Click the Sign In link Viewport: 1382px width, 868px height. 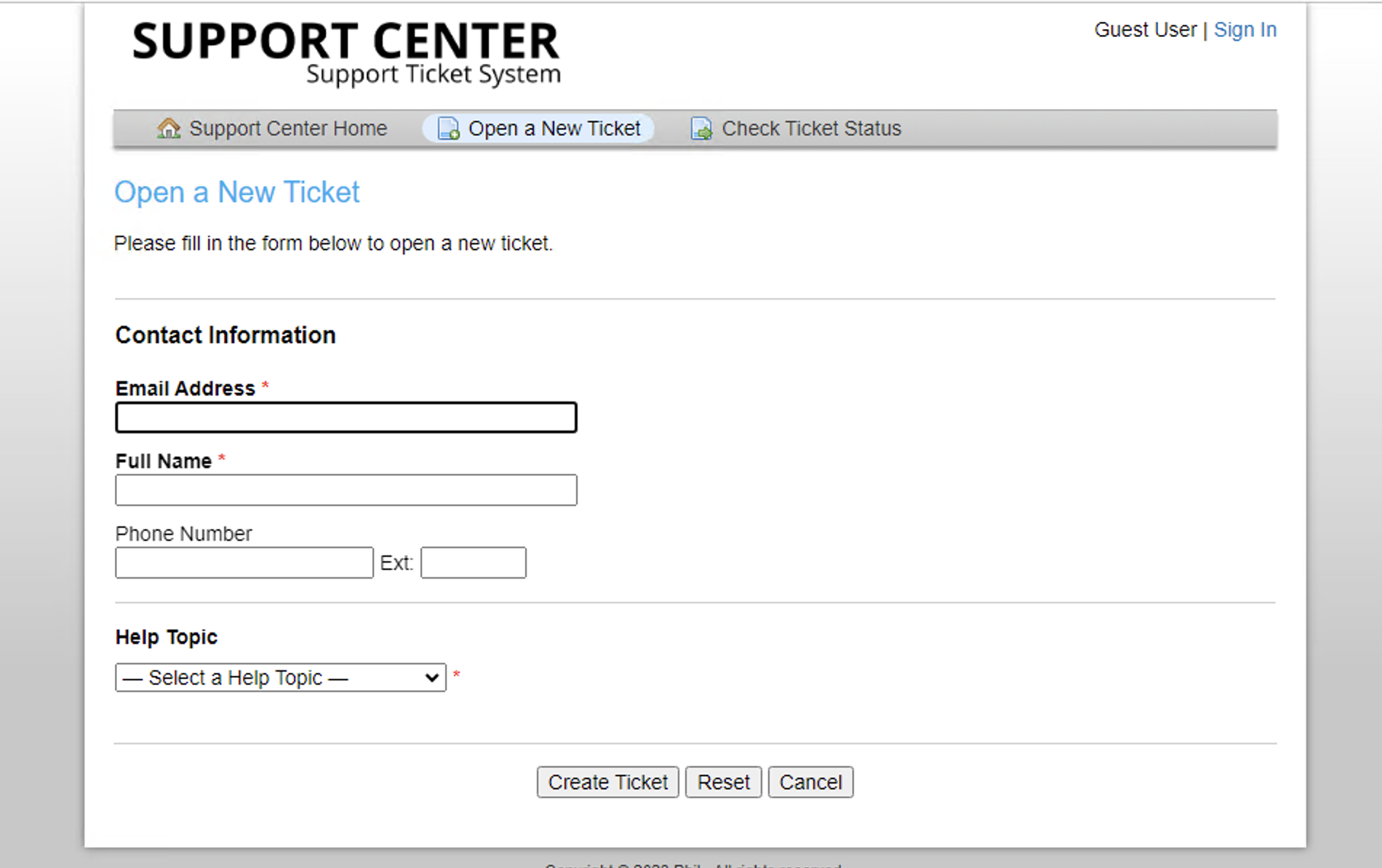point(1245,29)
